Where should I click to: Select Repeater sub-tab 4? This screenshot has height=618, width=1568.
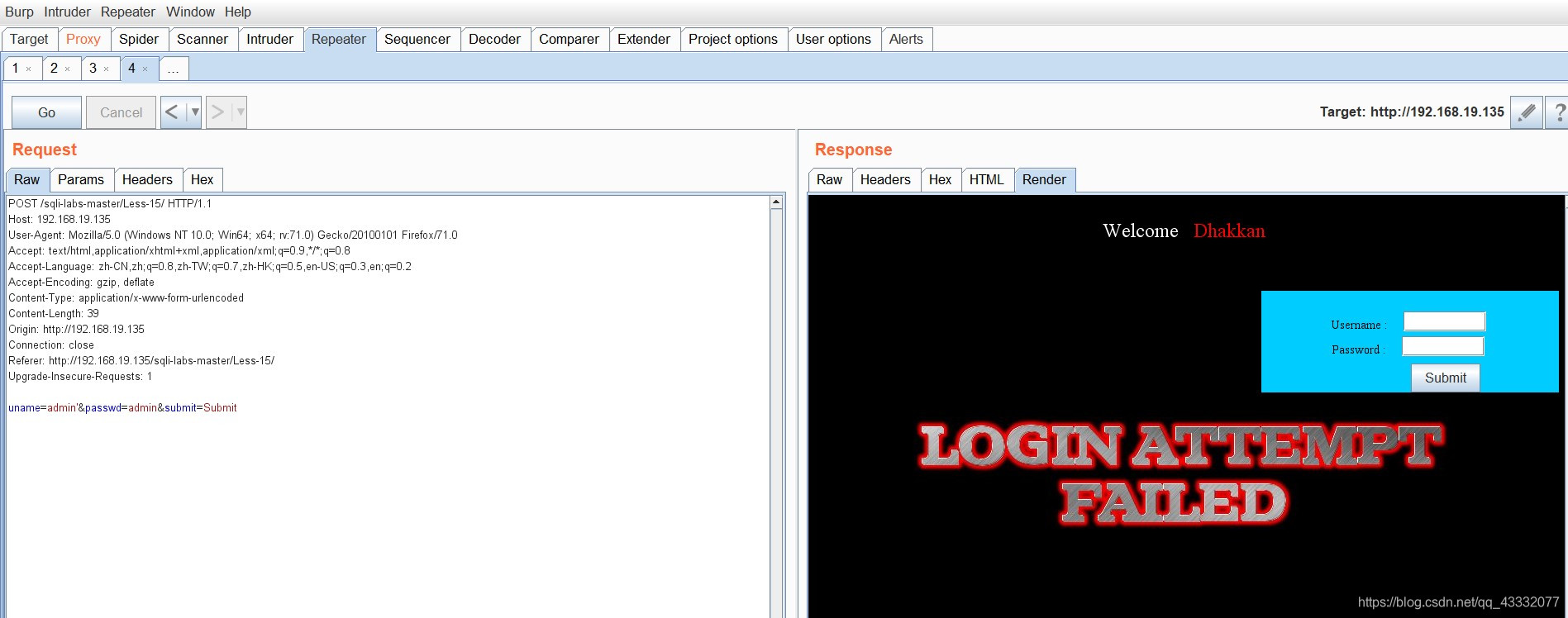click(x=132, y=69)
